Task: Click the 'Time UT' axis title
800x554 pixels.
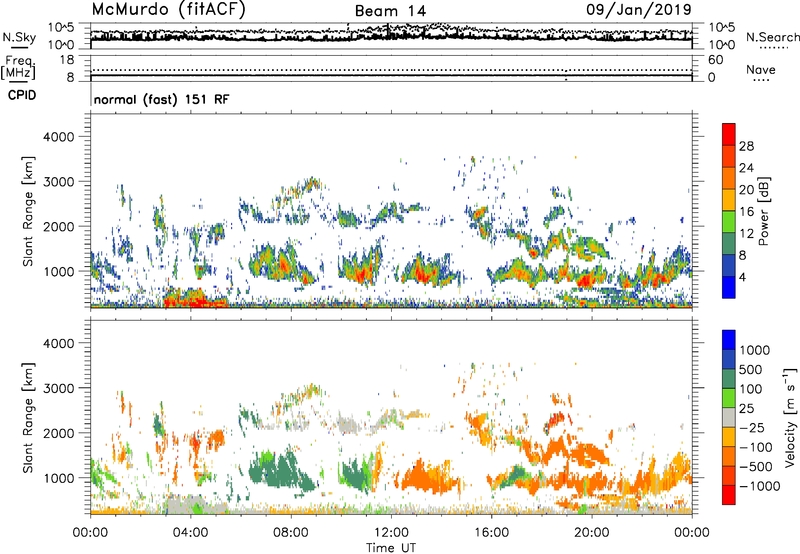Action: pyautogui.click(x=391, y=548)
